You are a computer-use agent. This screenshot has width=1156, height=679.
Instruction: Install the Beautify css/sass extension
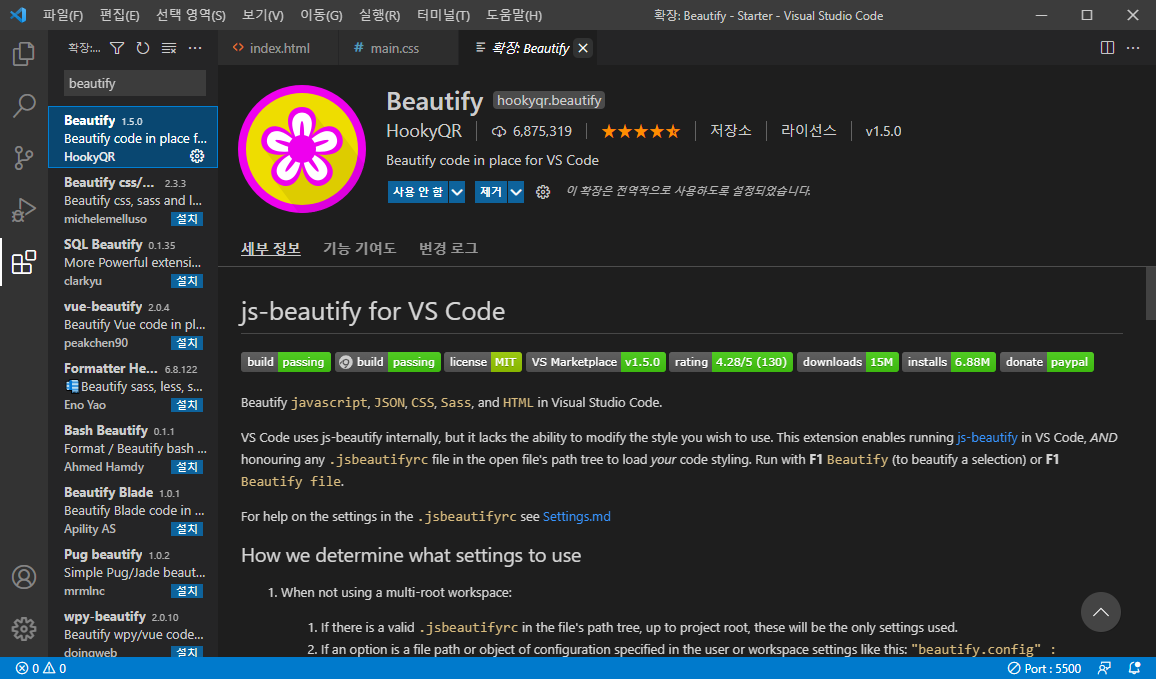pos(187,219)
